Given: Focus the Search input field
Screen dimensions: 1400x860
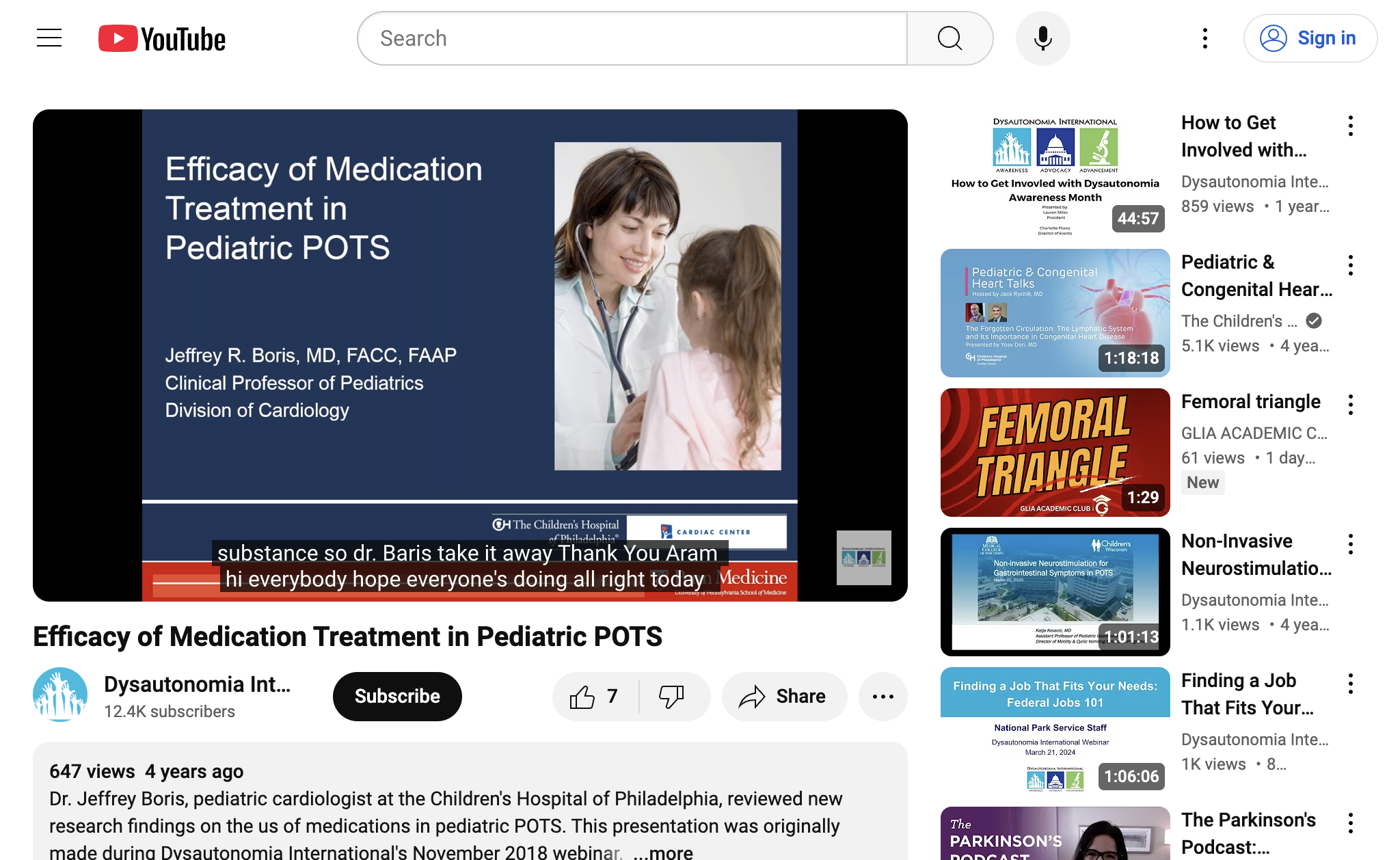Looking at the screenshot, I should point(633,38).
